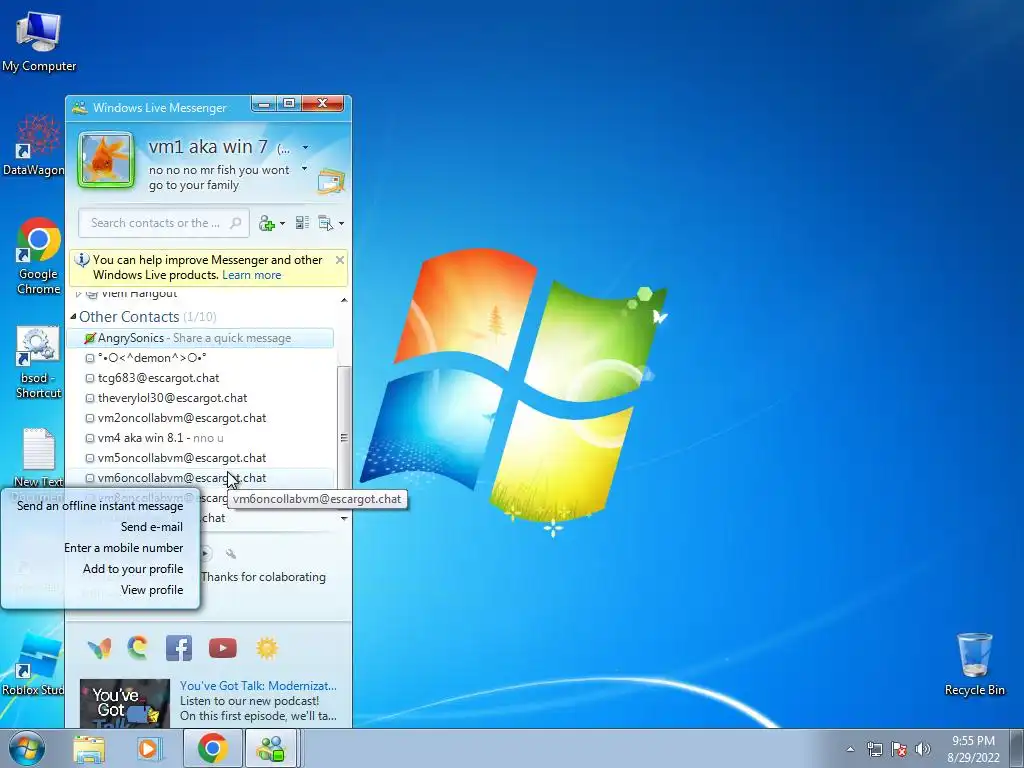Choose Send an offline instant message
Image resolution: width=1024 pixels, height=768 pixels.
[x=100, y=505]
